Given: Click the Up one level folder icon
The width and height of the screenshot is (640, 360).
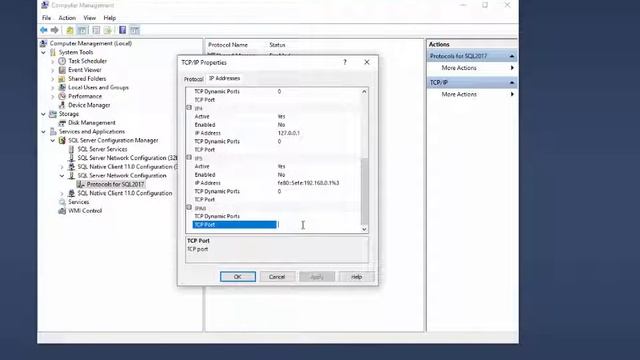Looking at the screenshot, I should click(x=70, y=30).
